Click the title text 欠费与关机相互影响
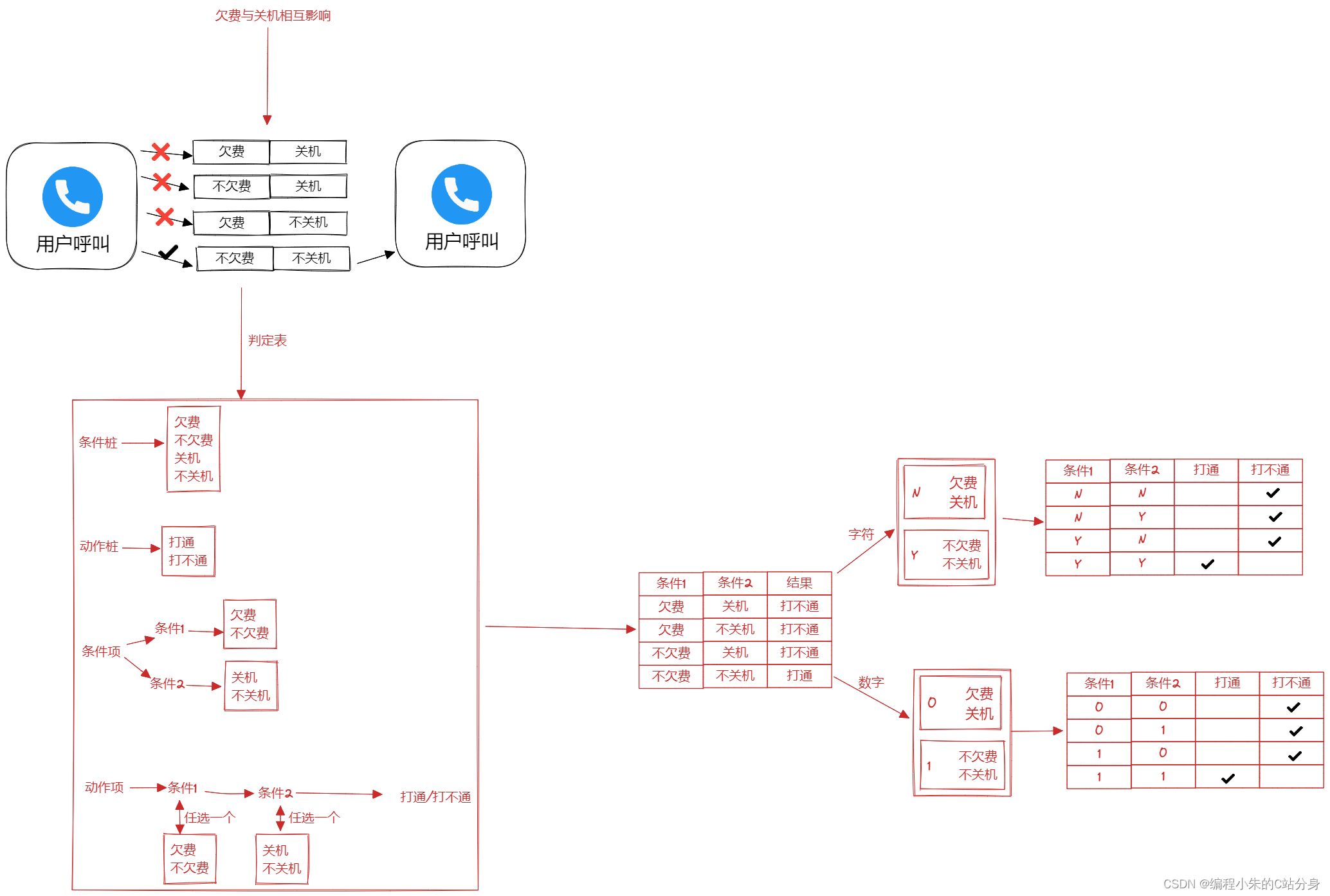 coord(273,15)
